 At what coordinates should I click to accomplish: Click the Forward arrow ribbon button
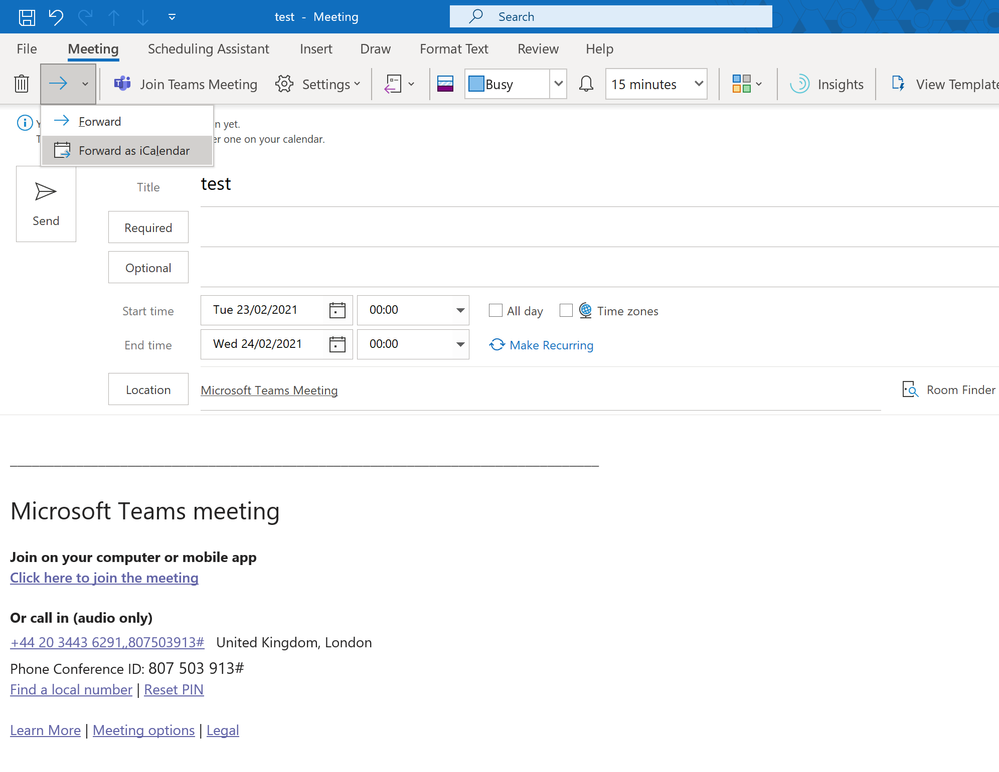point(58,84)
